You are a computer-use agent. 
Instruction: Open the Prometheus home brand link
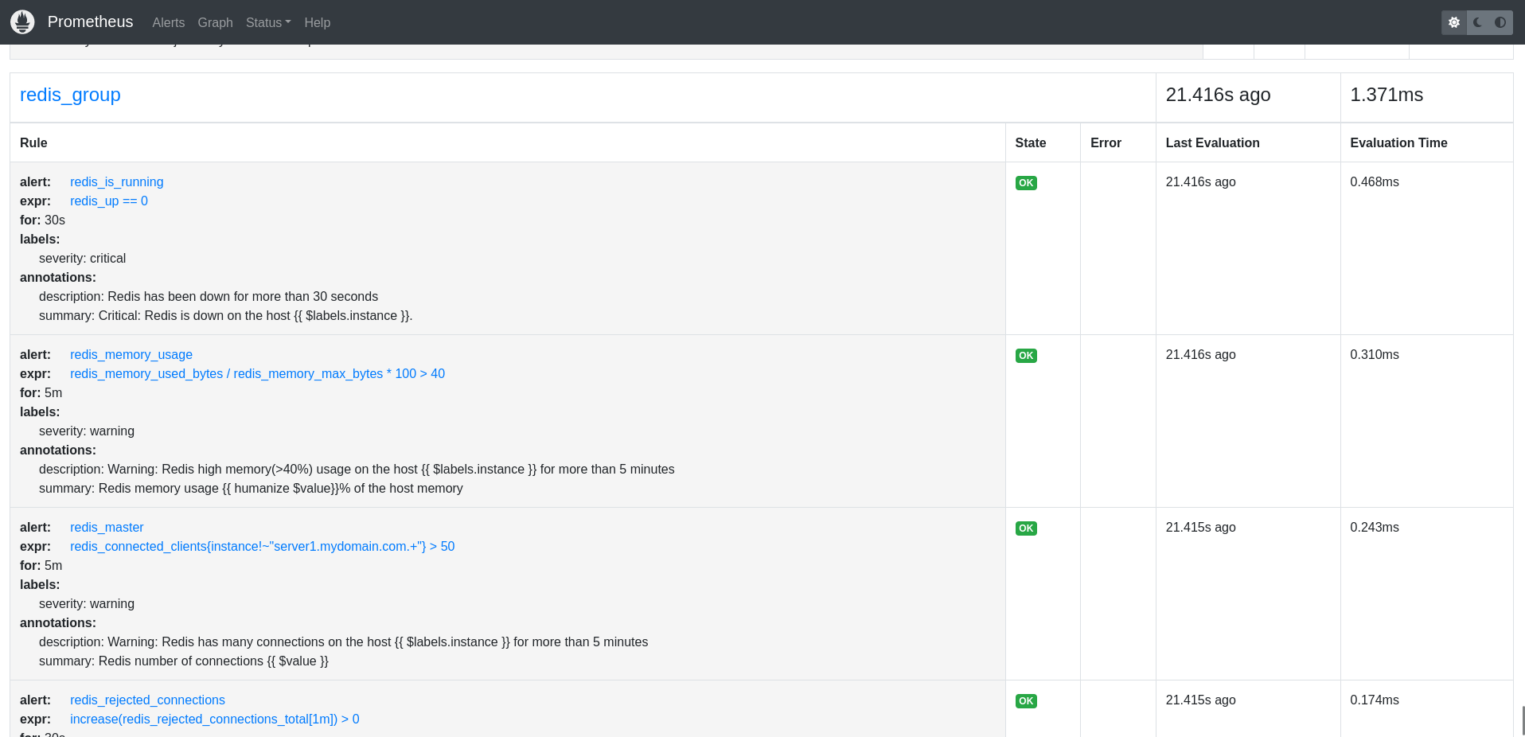pyautogui.click(x=90, y=22)
